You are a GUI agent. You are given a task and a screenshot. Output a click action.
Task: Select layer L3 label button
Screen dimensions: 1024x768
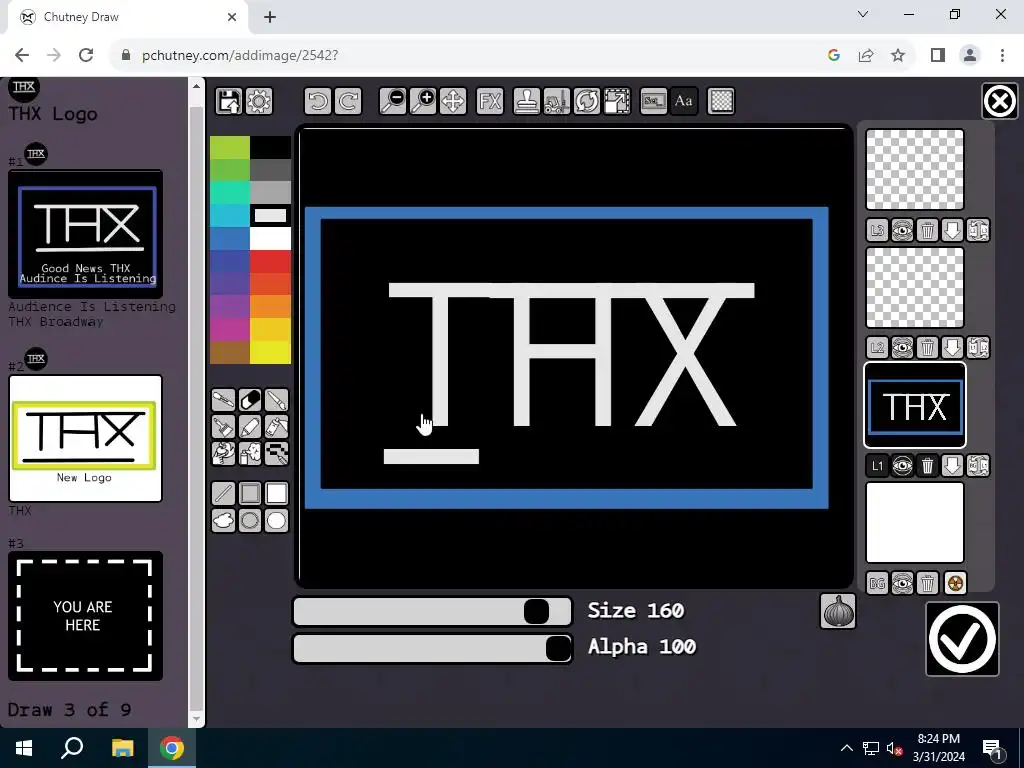[x=877, y=231]
